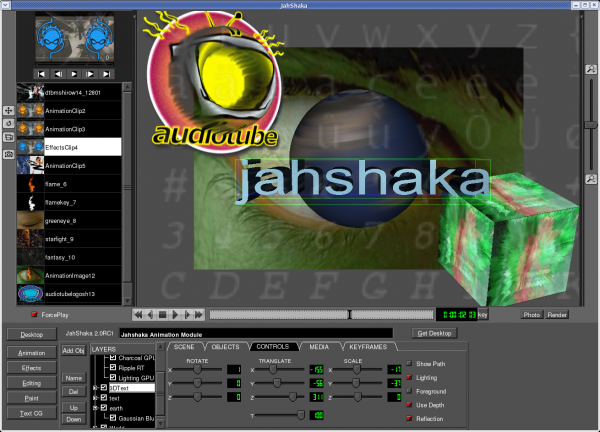The height and width of the screenshot is (432, 600).
Task: Click rewind on the main transport bar
Action: tap(138, 315)
